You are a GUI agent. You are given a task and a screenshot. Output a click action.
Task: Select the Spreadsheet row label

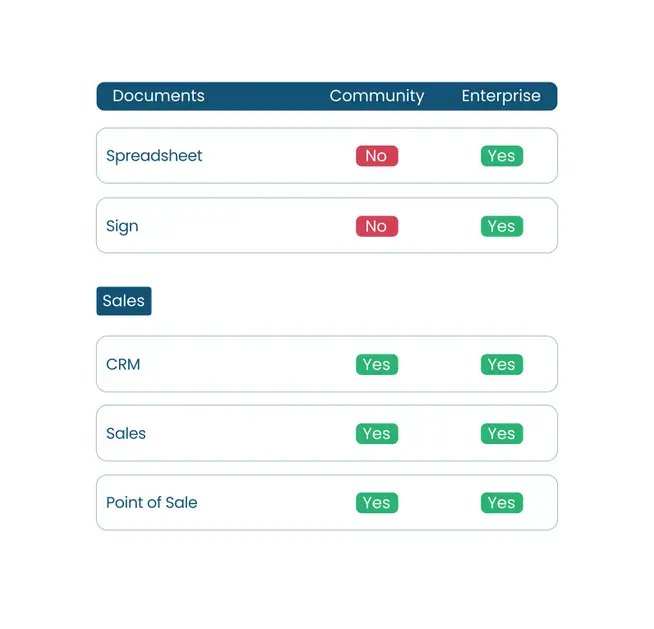154,156
